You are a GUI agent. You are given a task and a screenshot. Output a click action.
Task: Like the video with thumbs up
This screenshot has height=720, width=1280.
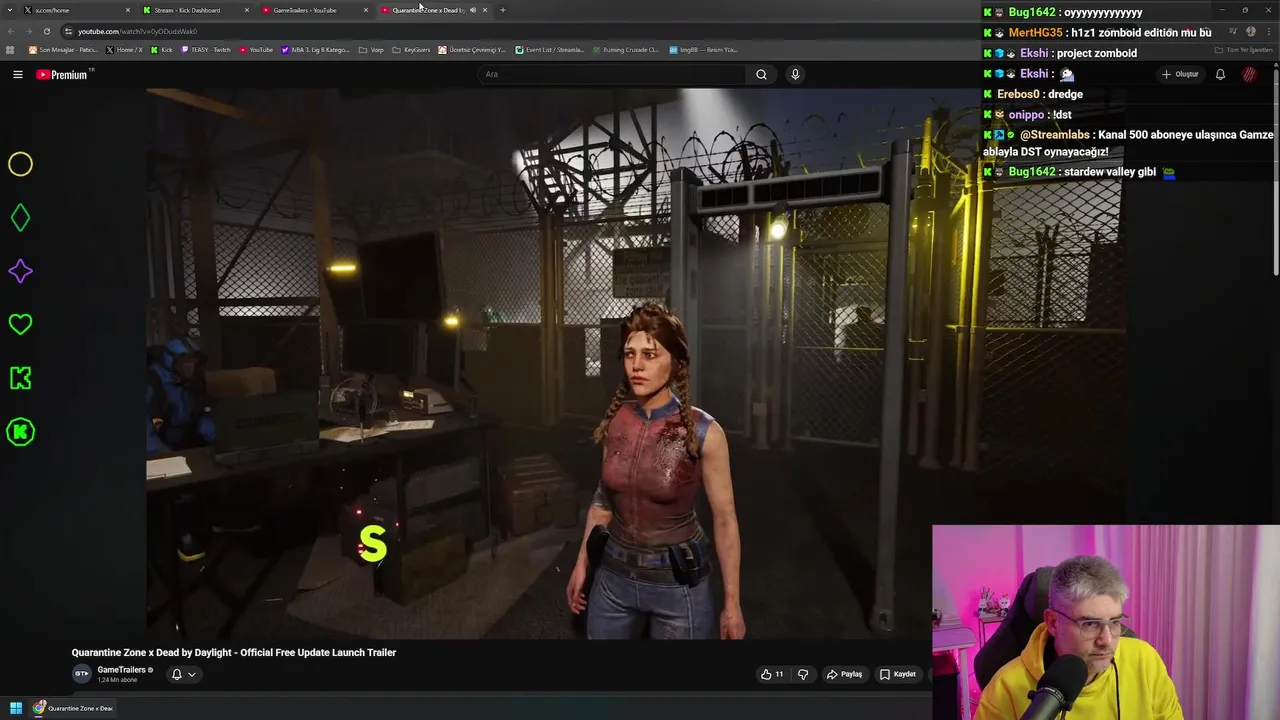coord(771,674)
